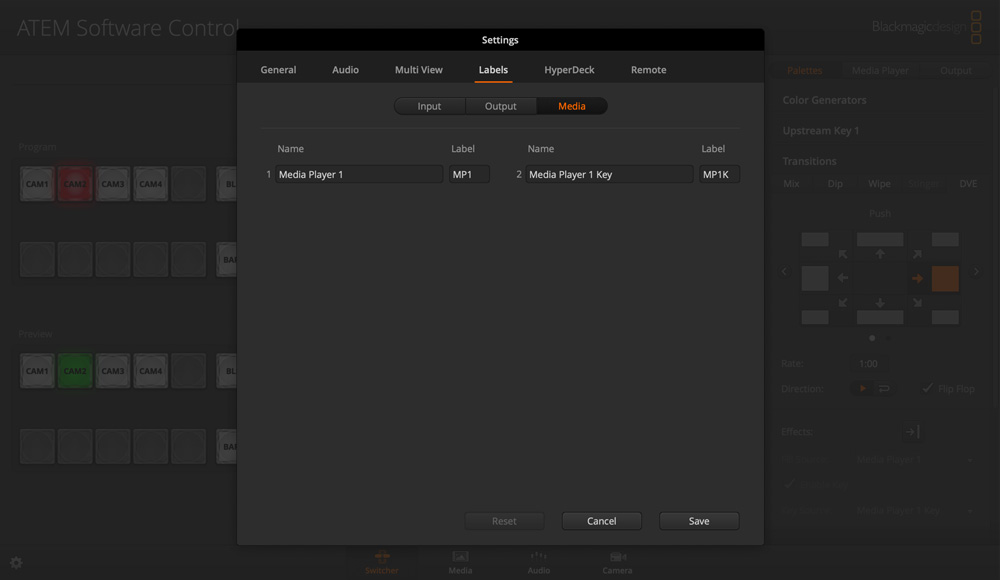Image resolution: width=1000 pixels, height=580 pixels.
Task: Click the right chevron on transition patterns
Action: (x=976, y=271)
